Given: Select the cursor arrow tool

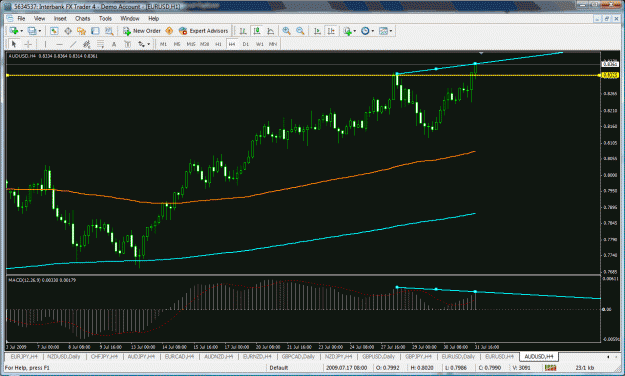Looking at the screenshot, I should coord(14,44).
